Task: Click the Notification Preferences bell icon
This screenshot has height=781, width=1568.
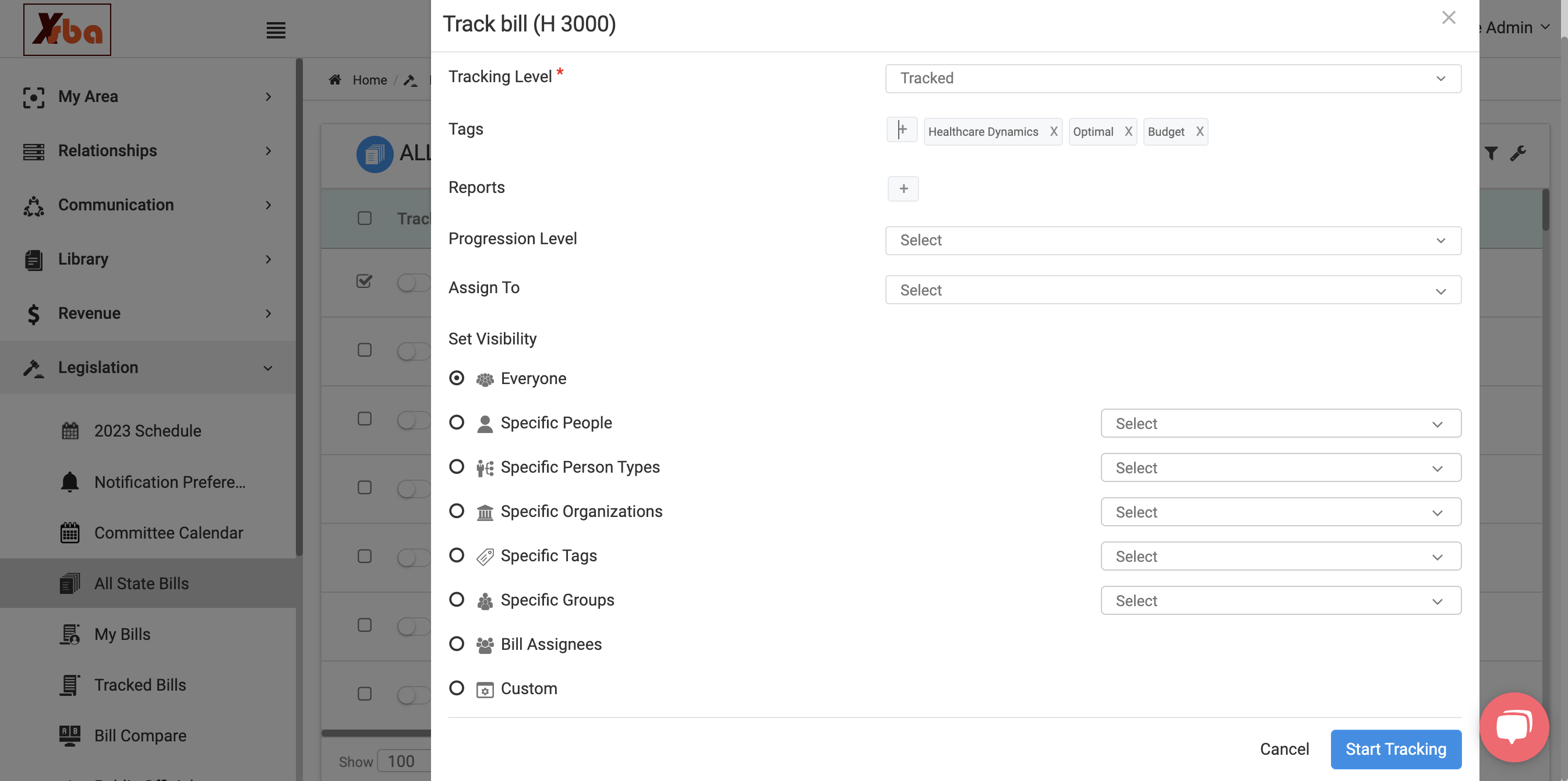Action: point(70,482)
